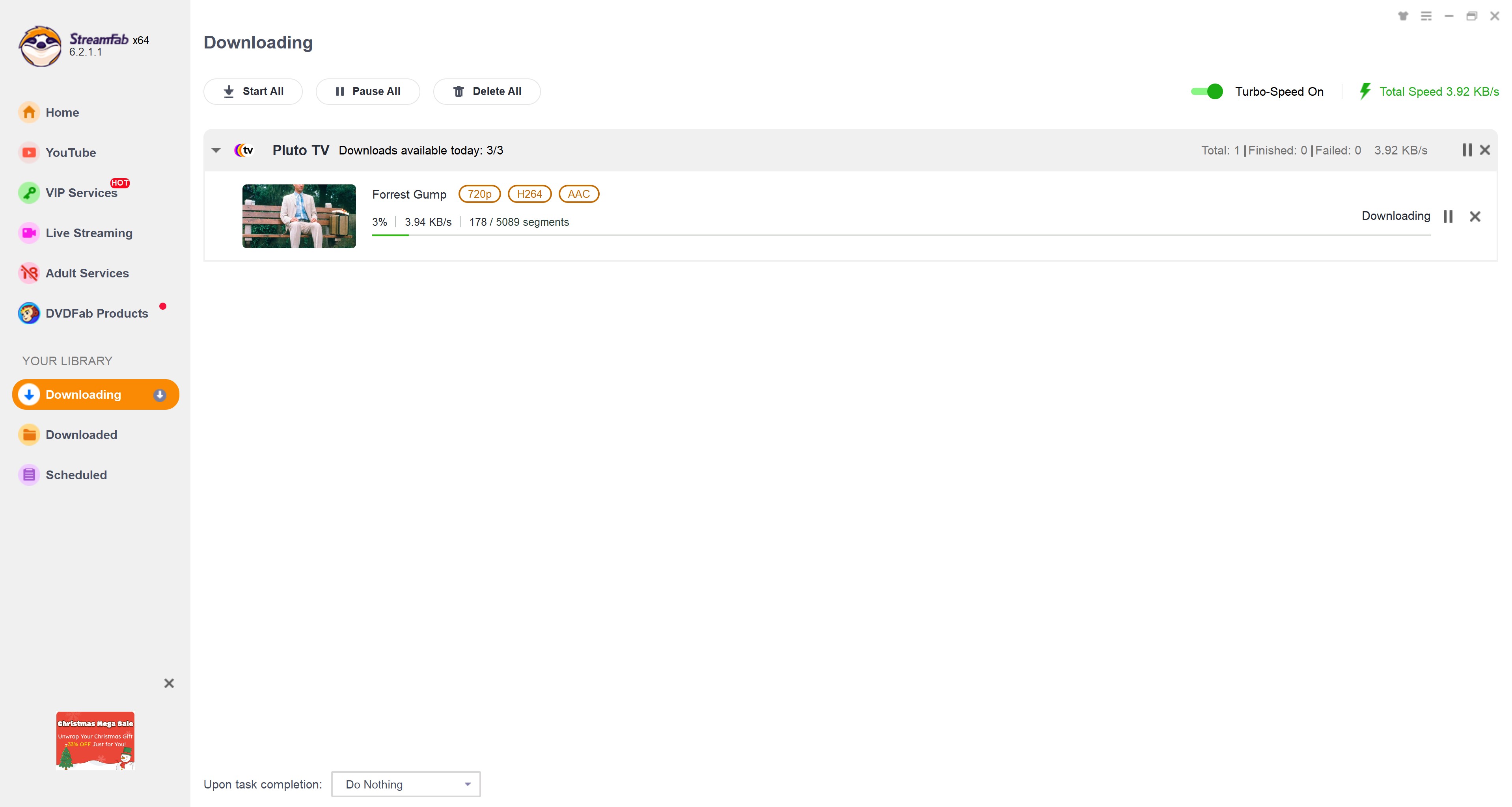
Task: Click the download count badge on Downloading
Action: click(x=160, y=395)
